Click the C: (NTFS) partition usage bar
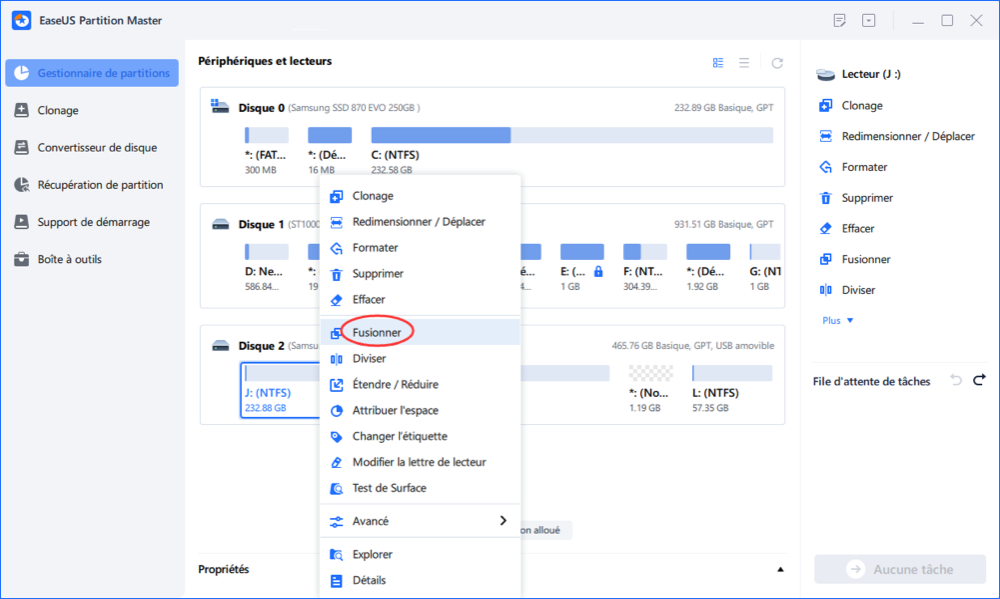 [x=571, y=135]
